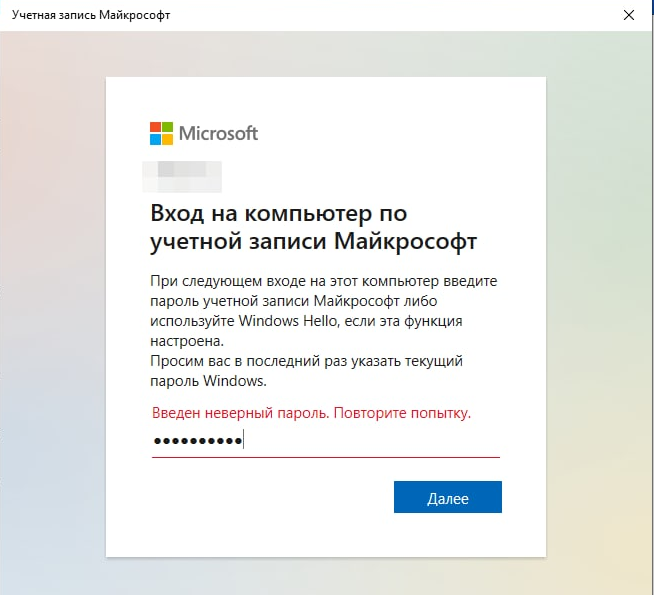
Task: Click the Далее button
Action: (448, 497)
